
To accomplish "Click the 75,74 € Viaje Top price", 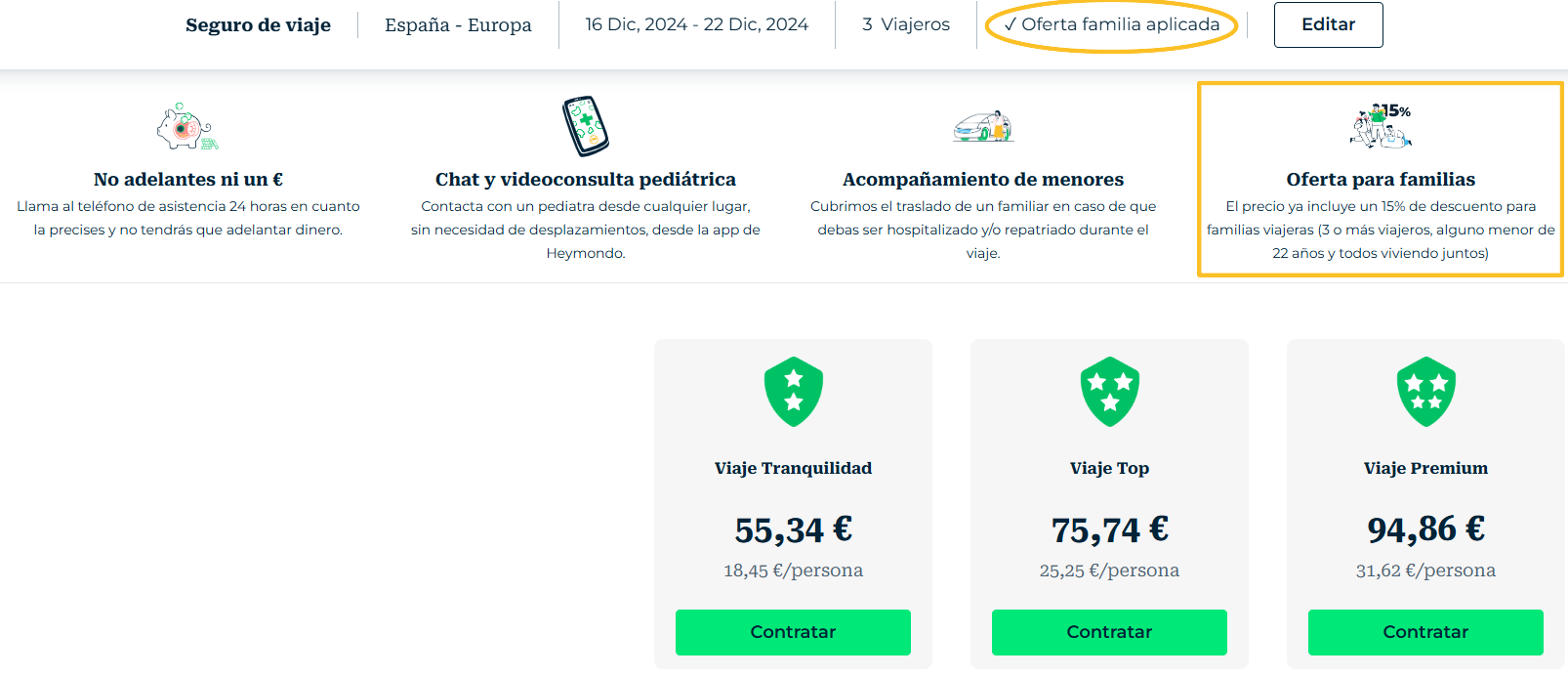I will point(1109,530).
